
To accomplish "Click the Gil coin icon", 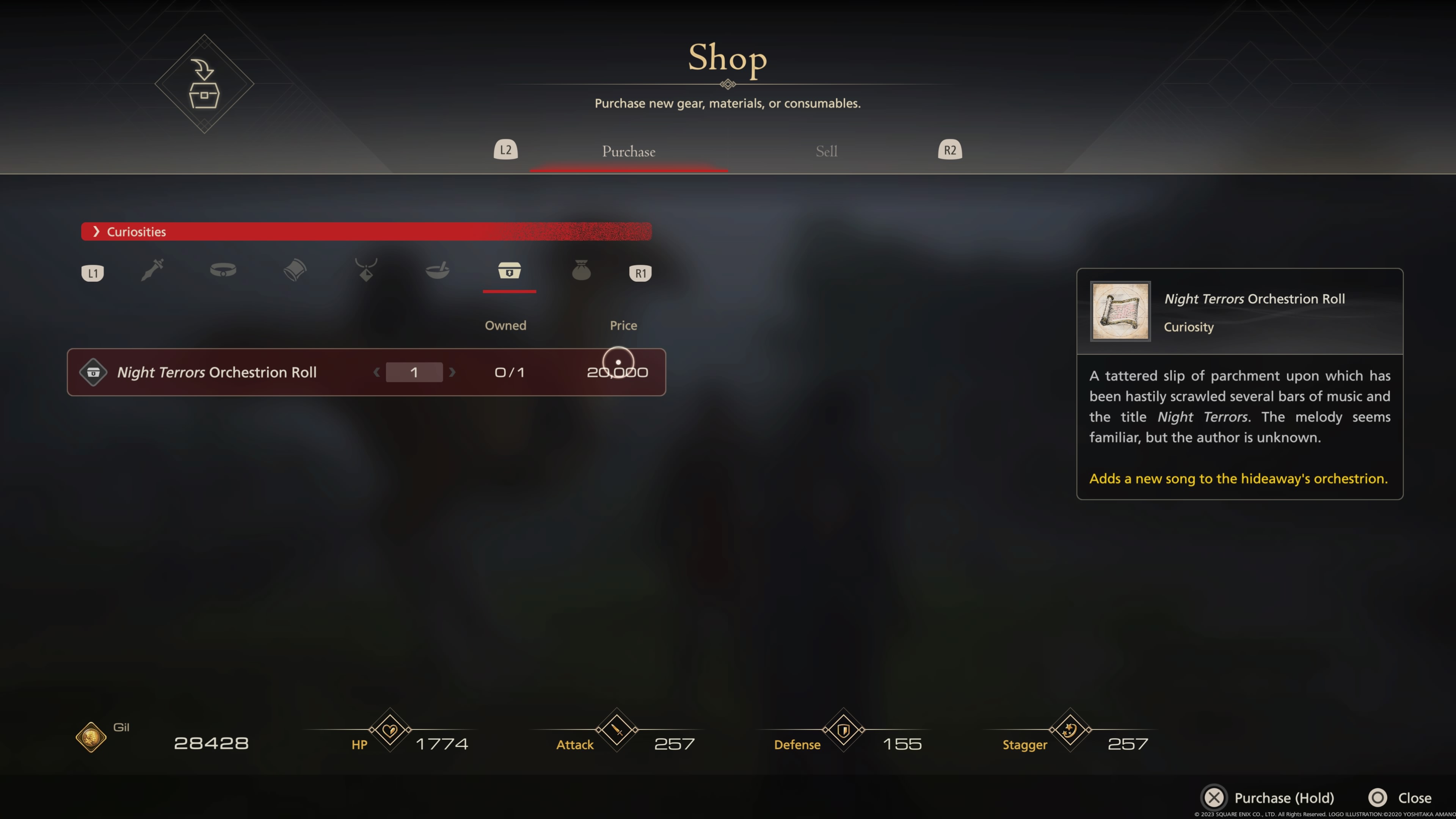I will 91,737.
